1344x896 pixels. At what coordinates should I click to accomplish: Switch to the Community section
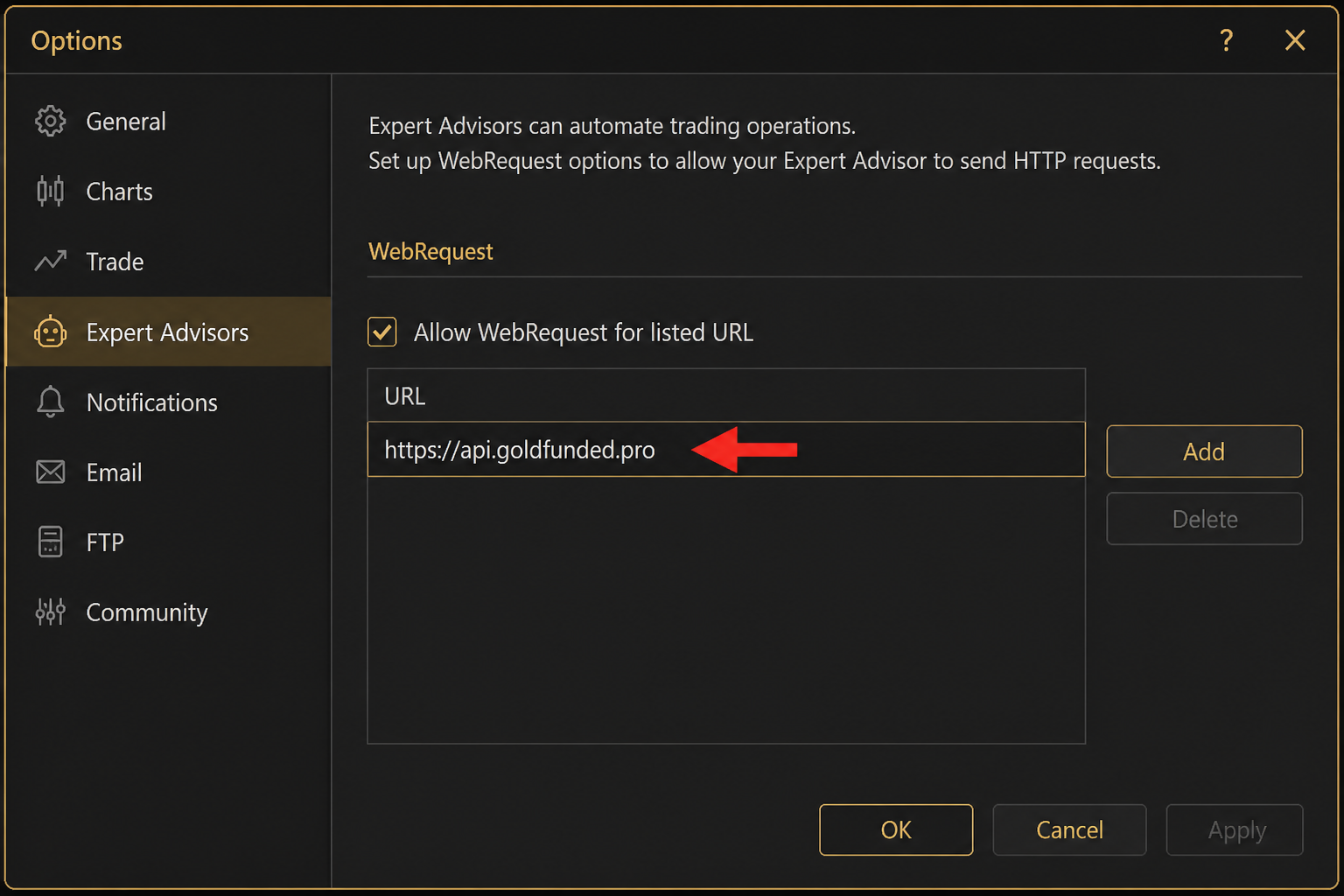pyautogui.click(x=169, y=612)
